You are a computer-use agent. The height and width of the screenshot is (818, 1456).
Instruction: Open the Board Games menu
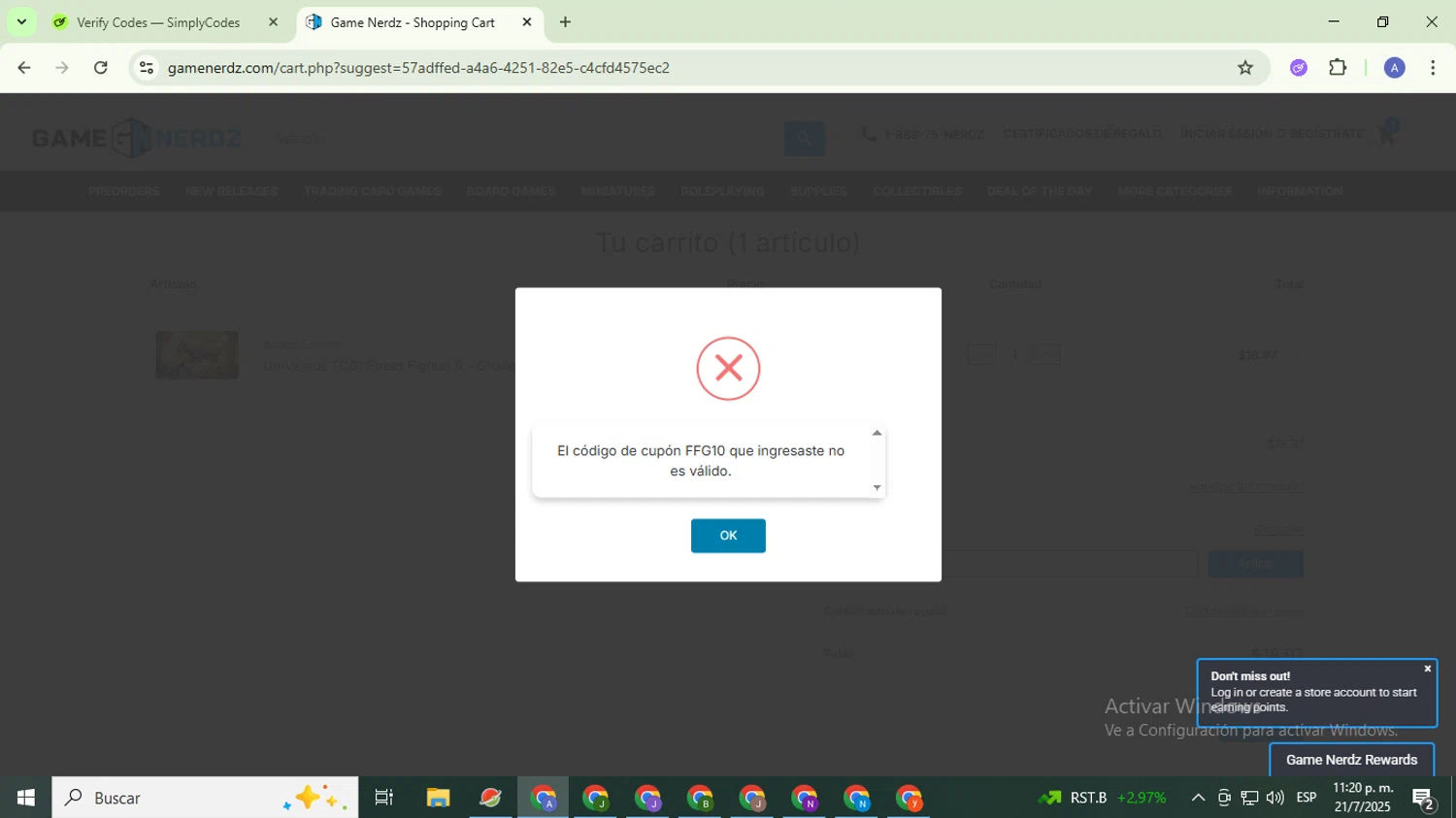[512, 191]
